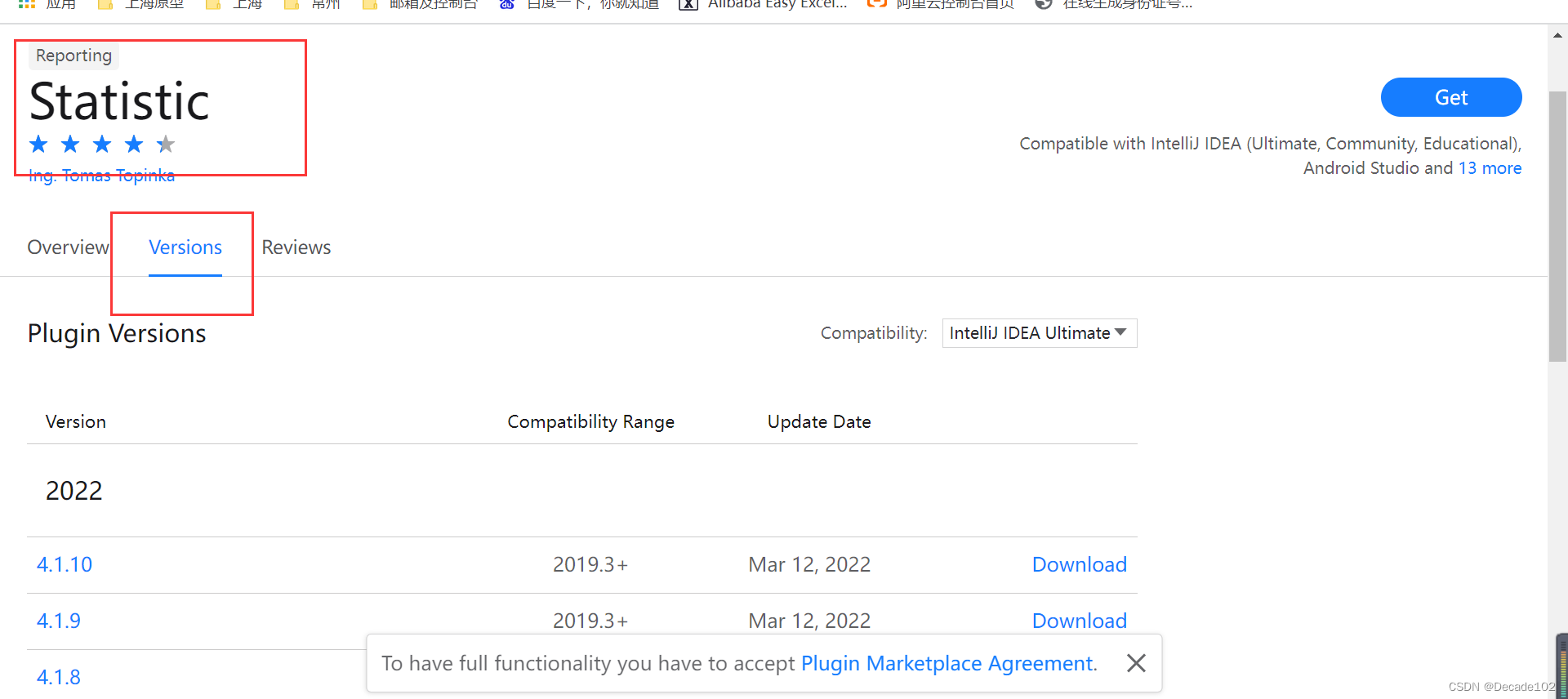Click the 'Compatibility:' label
1568x699 pixels.
point(874,333)
